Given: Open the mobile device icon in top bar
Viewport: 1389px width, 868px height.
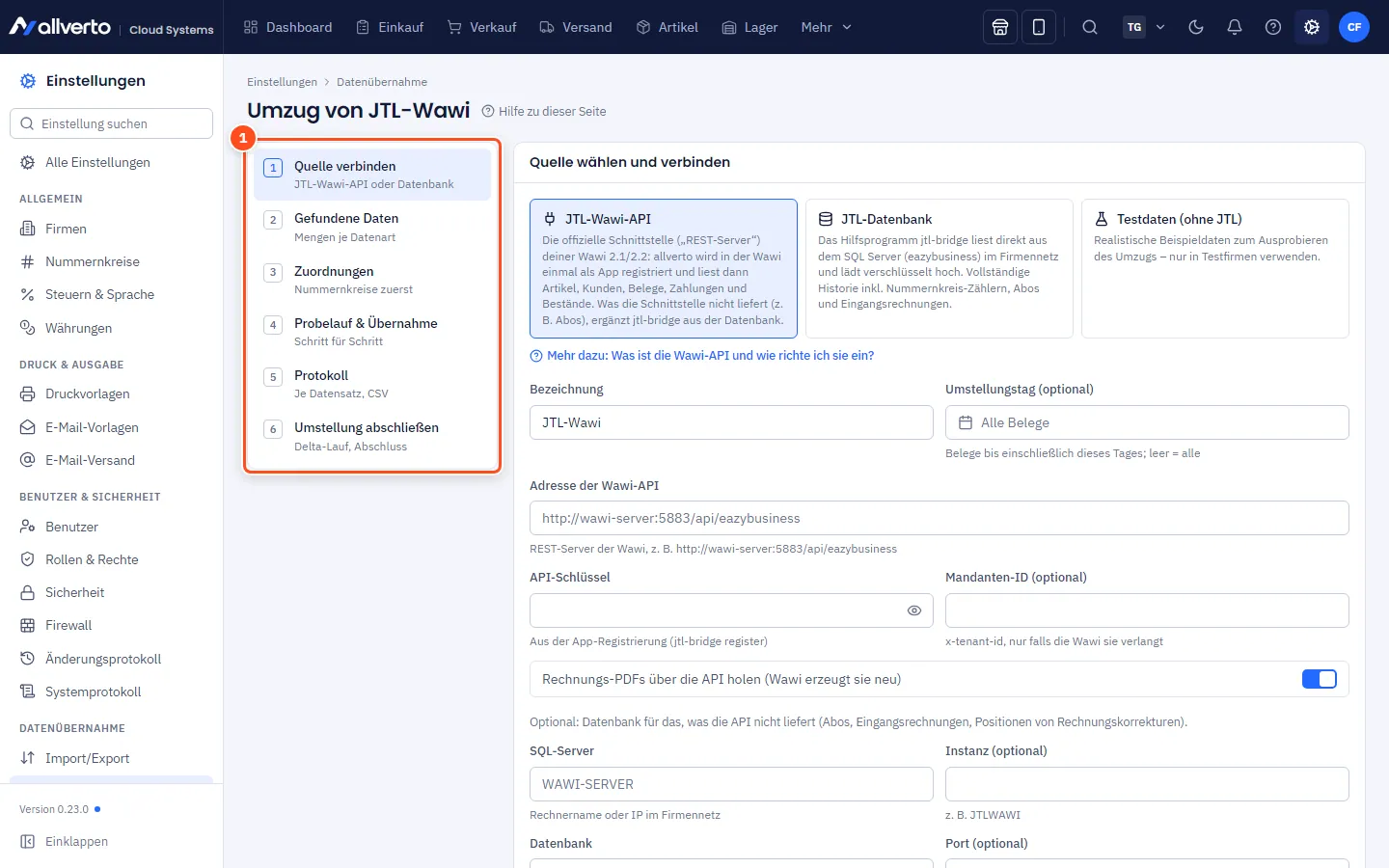Looking at the screenshot, I should (1039, 27).
